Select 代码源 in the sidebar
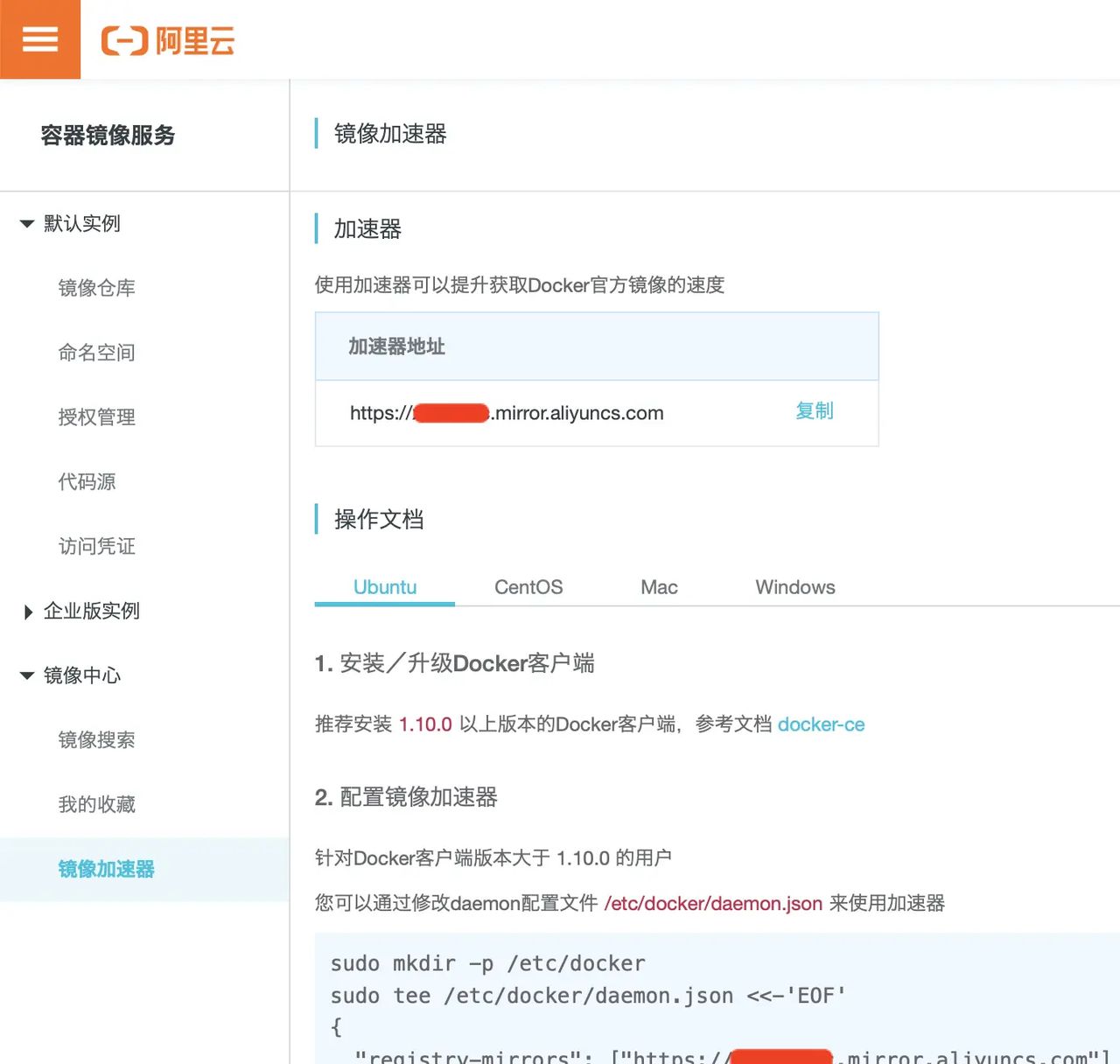Image resolution: width=1120 pixels, height=1064 pixels. 87,482
